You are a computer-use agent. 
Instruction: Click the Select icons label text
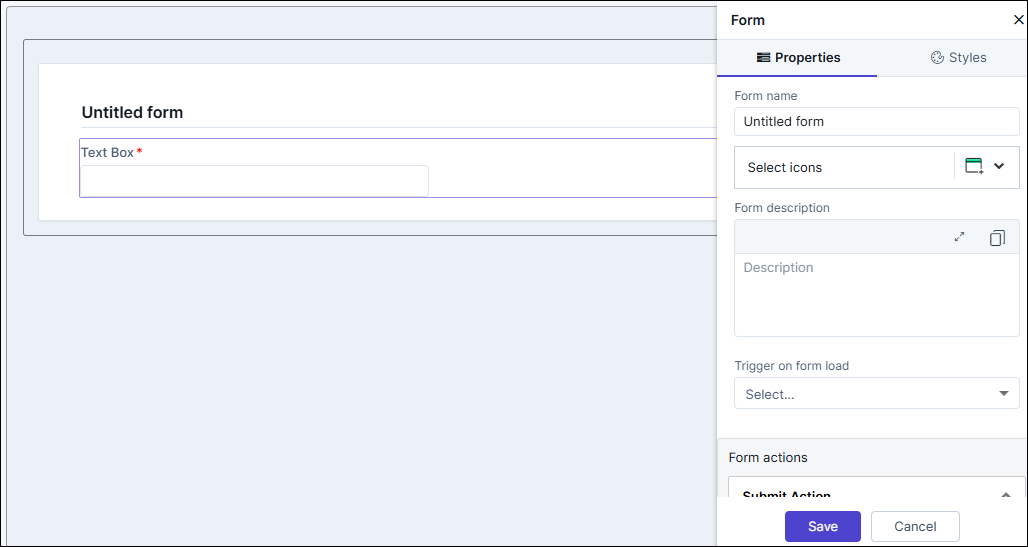pyautogui.click(x=785, y=167)
